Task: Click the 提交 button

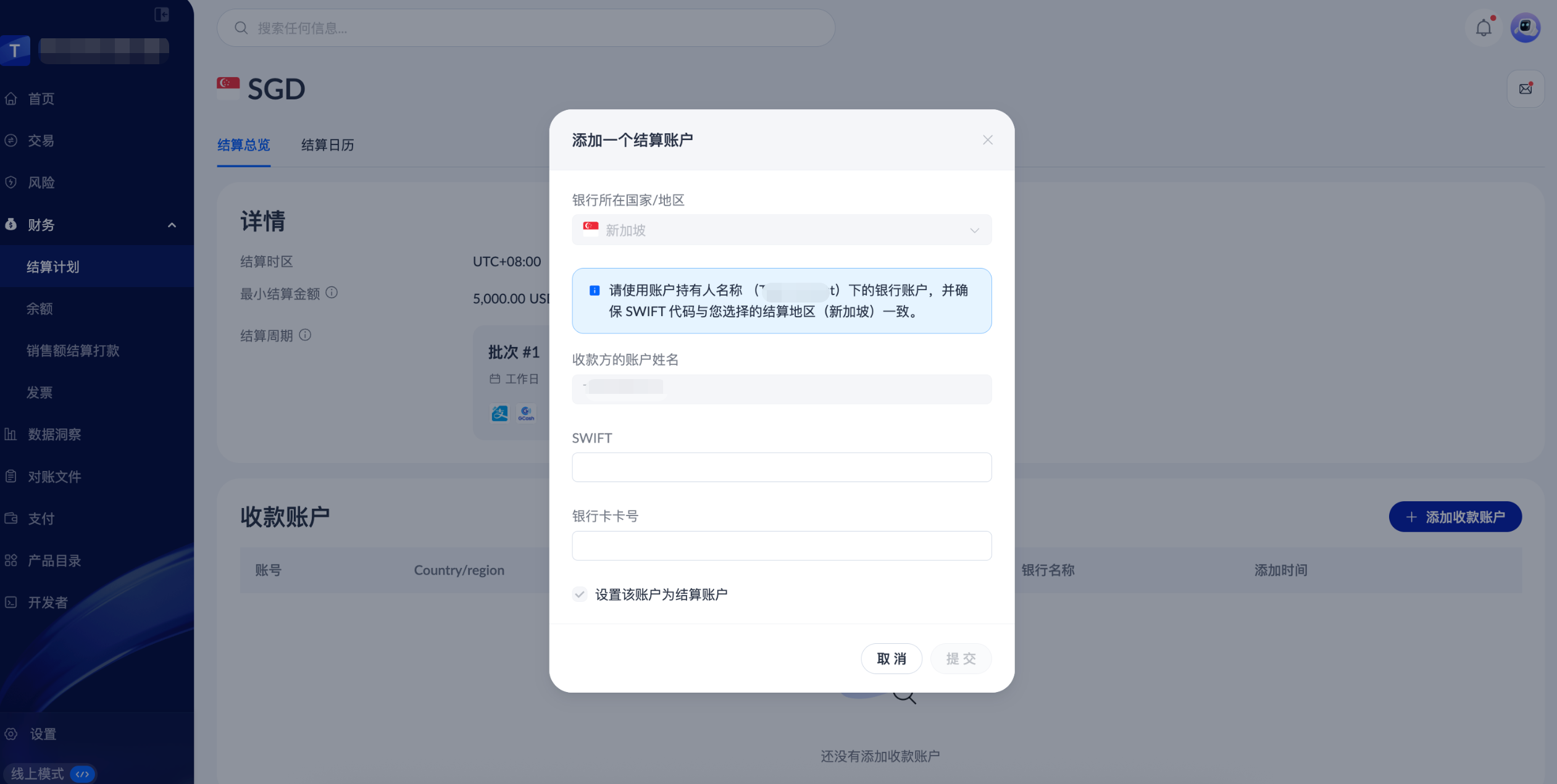Action: click(961, 659)
